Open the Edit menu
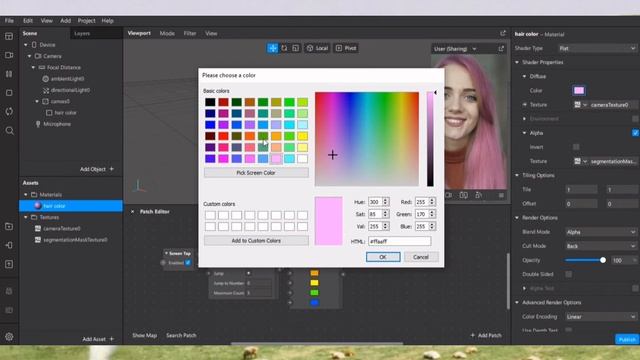 [x=28, y=20]
